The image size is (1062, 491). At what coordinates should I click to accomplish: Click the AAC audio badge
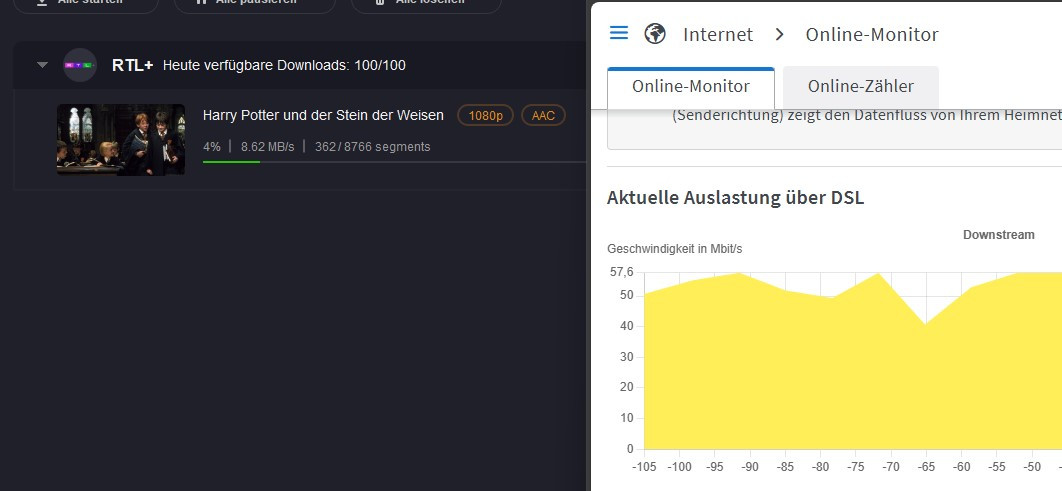click(x=543, y=116)
